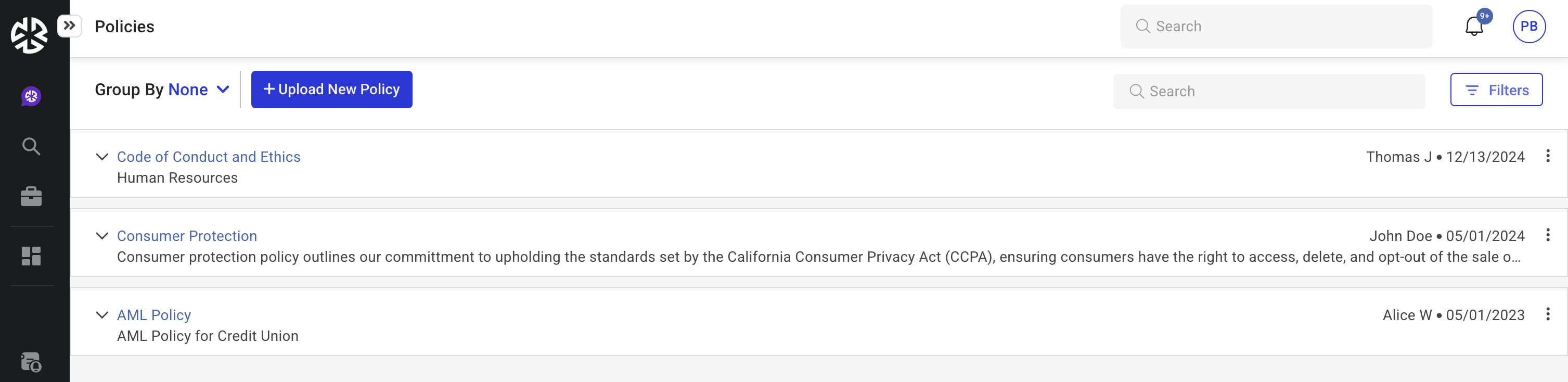
Task: Click Upload New Policy button
Action: pyautogui.click(x=331, y=90)
